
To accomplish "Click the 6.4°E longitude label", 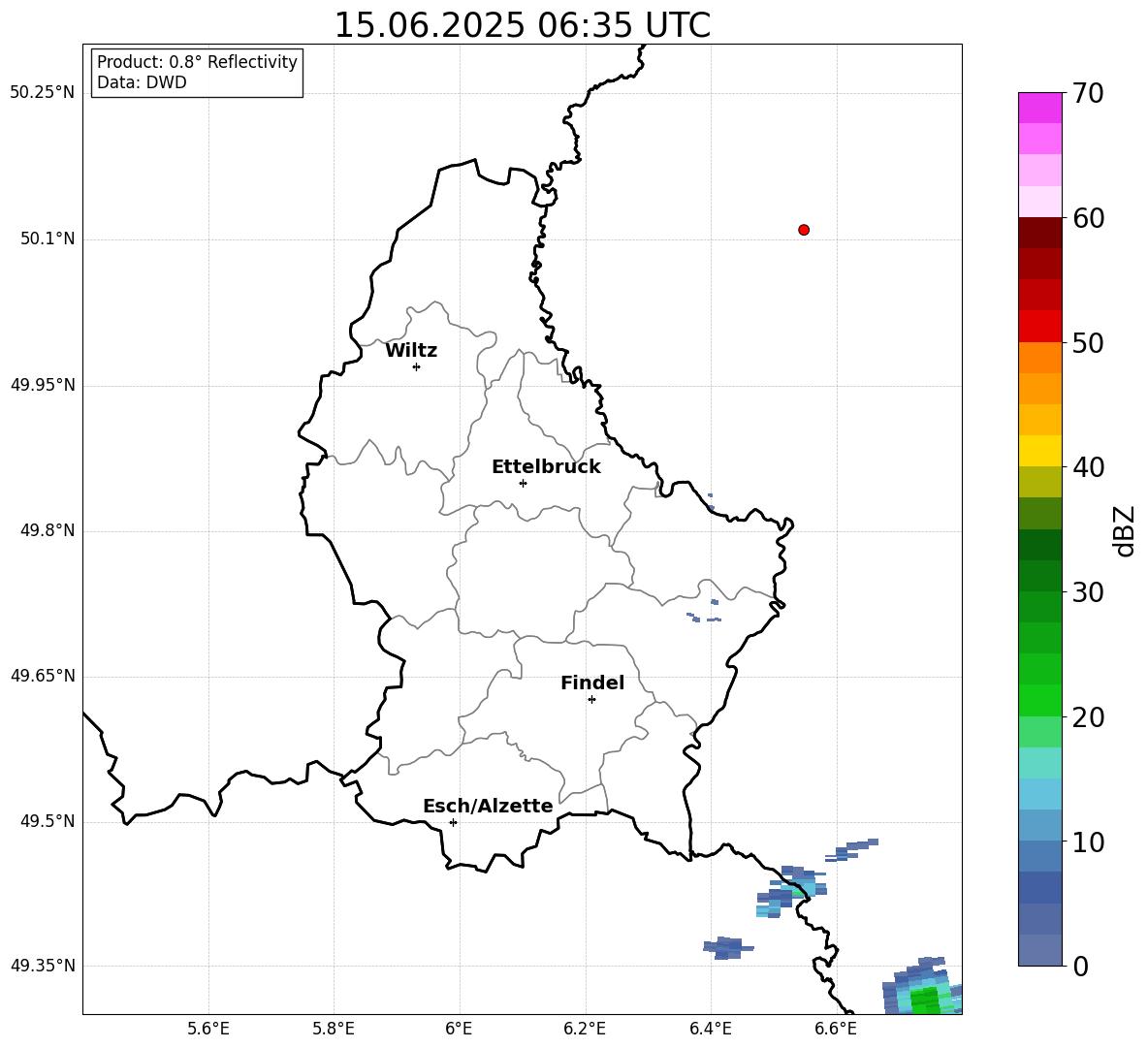I will point(710,1029).
